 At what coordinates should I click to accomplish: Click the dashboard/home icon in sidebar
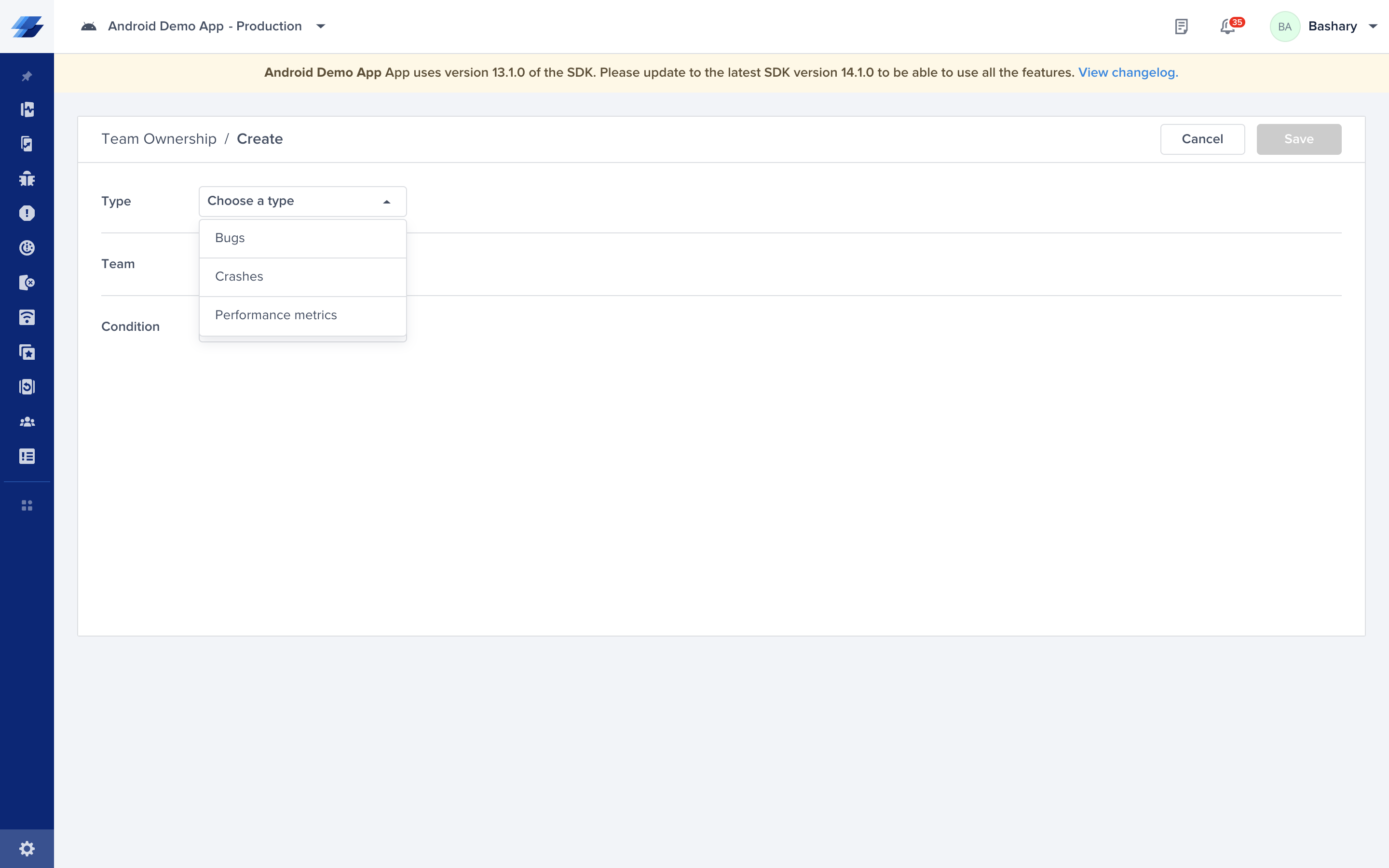pyautogui.click(x=27, y=109)
